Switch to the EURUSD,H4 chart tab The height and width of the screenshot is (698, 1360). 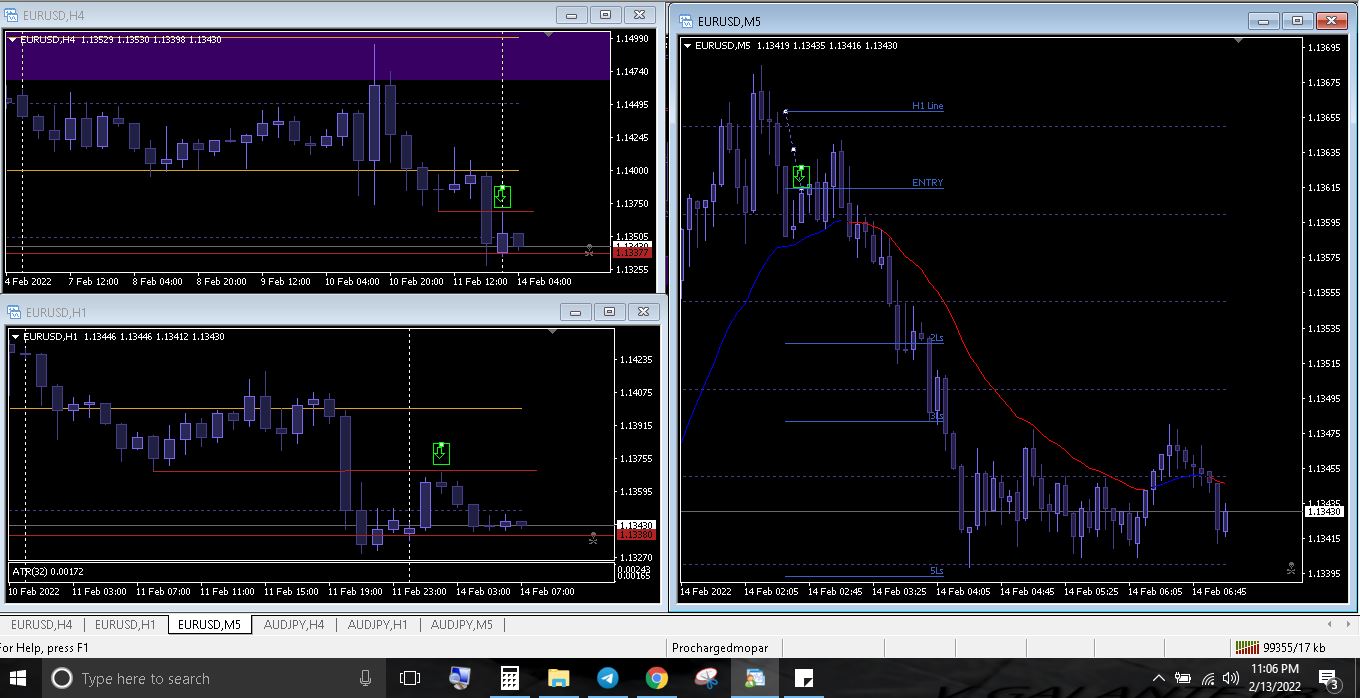41,625
